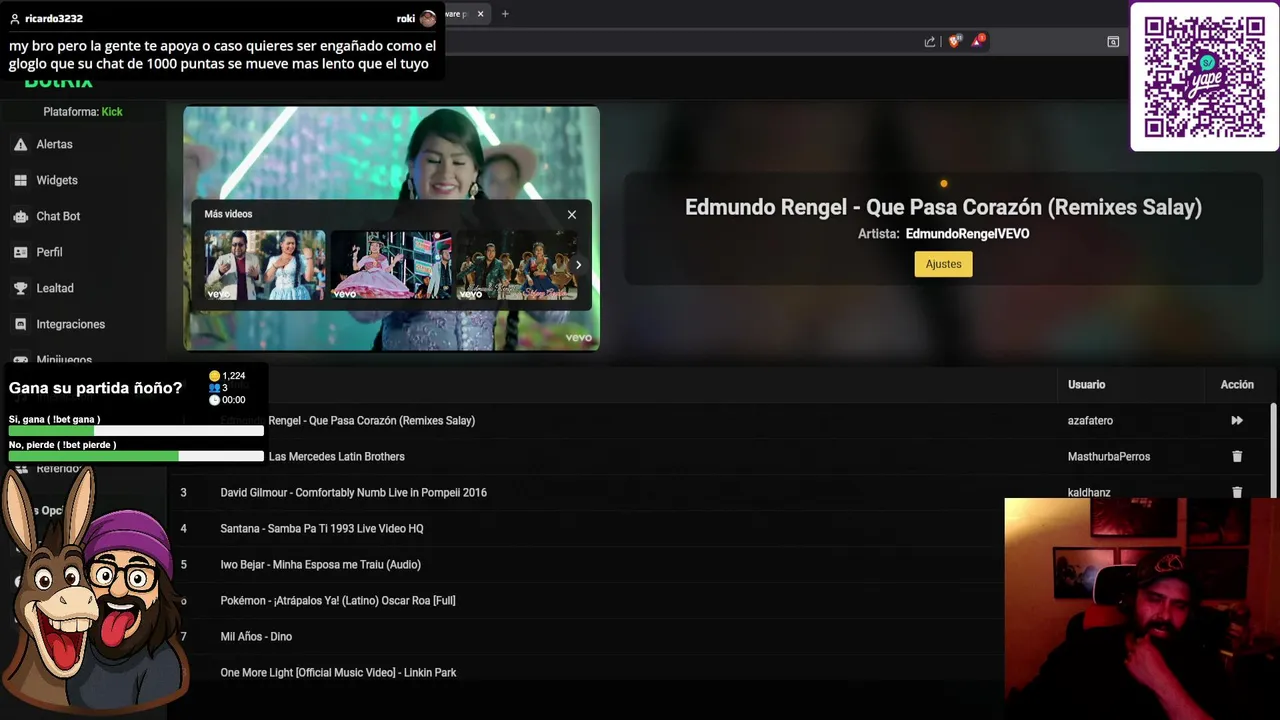Click the music video player
Viewport: 1280px width, 720px height.
(x=391, y=228)
